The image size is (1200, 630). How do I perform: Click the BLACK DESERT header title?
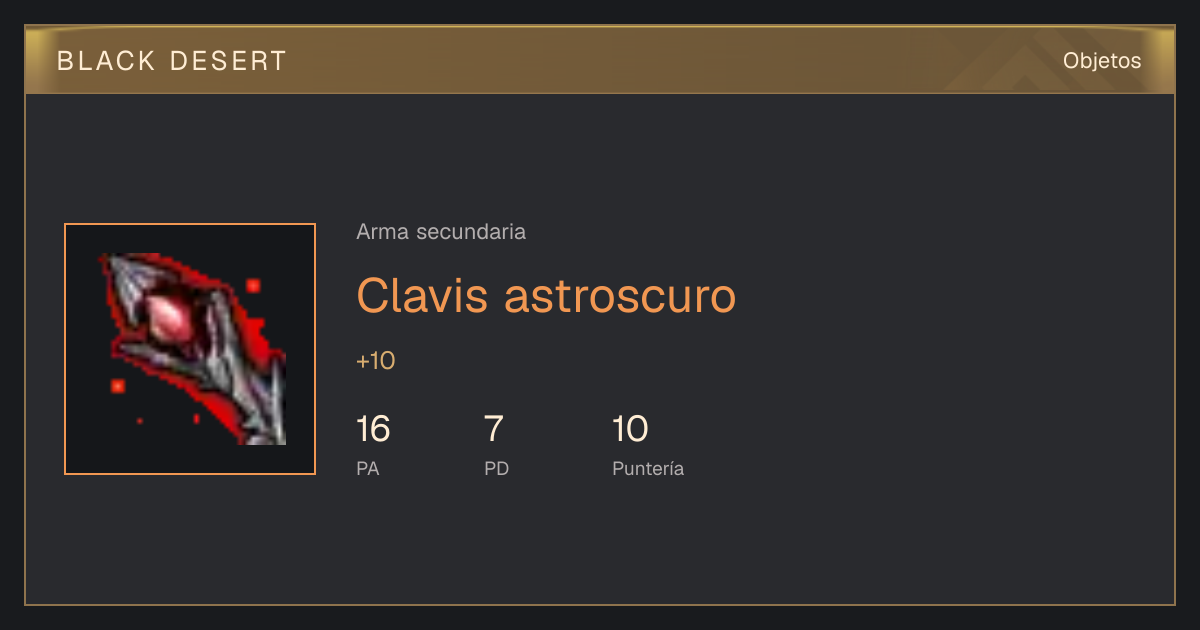coord(172,61)
